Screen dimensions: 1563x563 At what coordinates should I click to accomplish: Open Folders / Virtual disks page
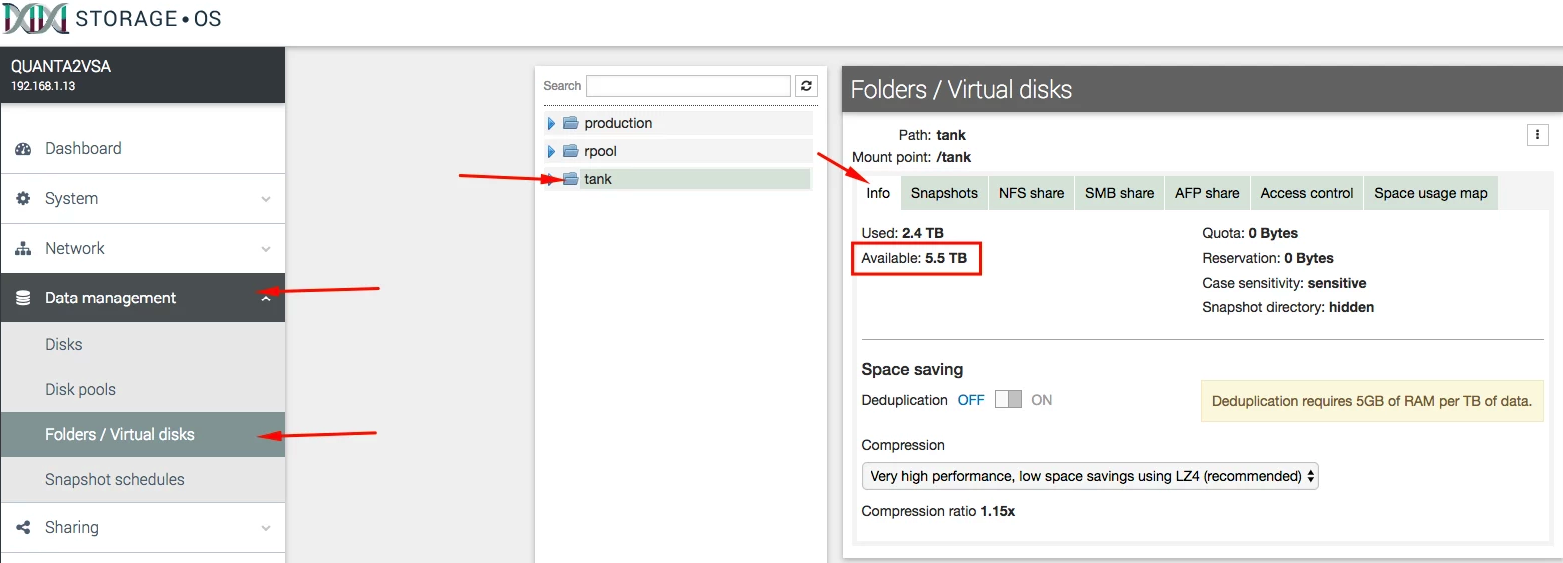[x=142, y=434]
